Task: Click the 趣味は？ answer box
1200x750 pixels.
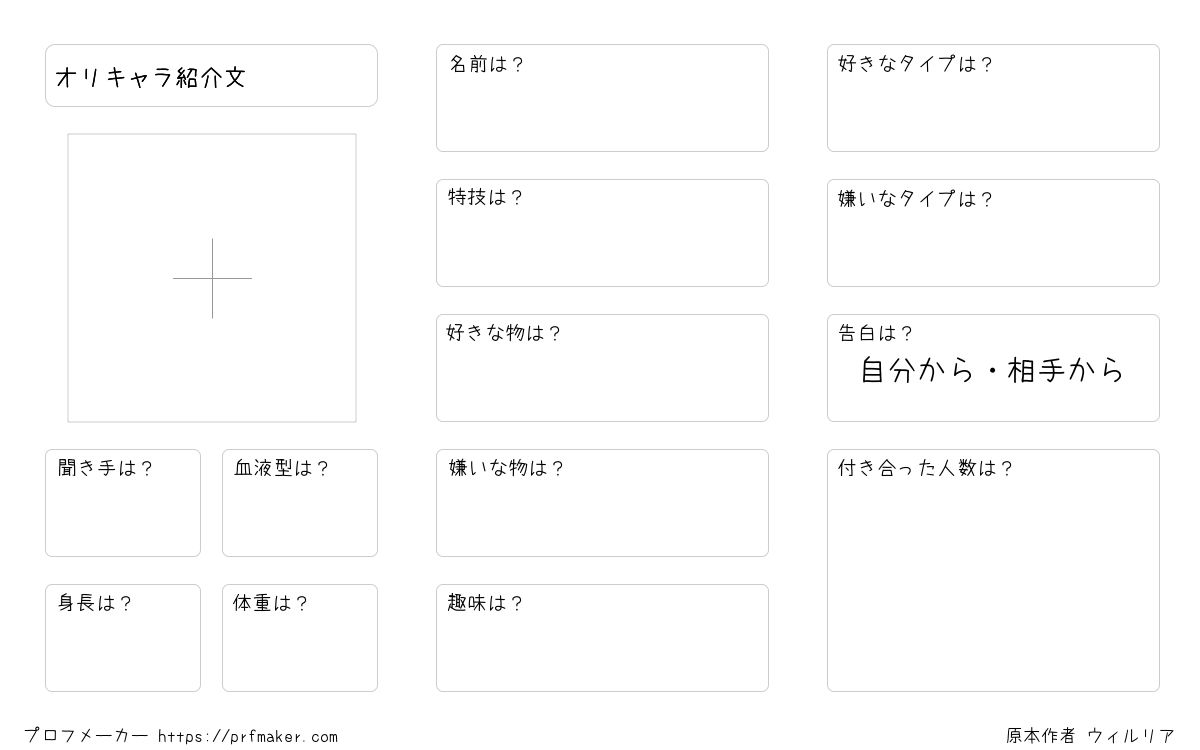Action: [x=602, y=638]
